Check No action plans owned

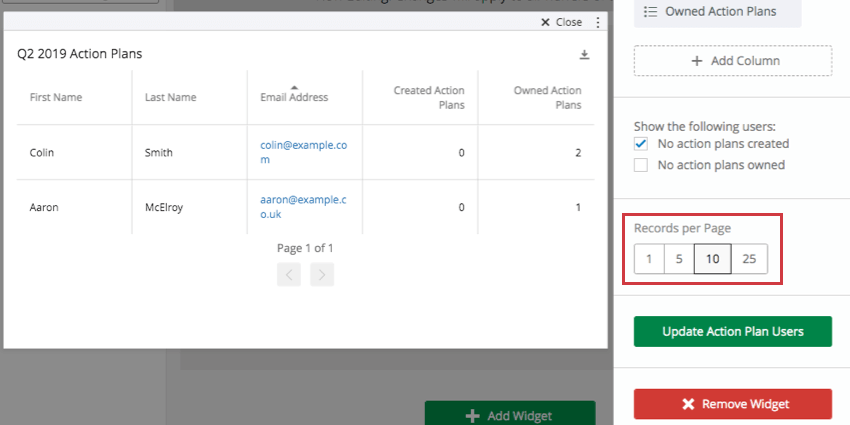pyautogui.click(x=641, y=165)
